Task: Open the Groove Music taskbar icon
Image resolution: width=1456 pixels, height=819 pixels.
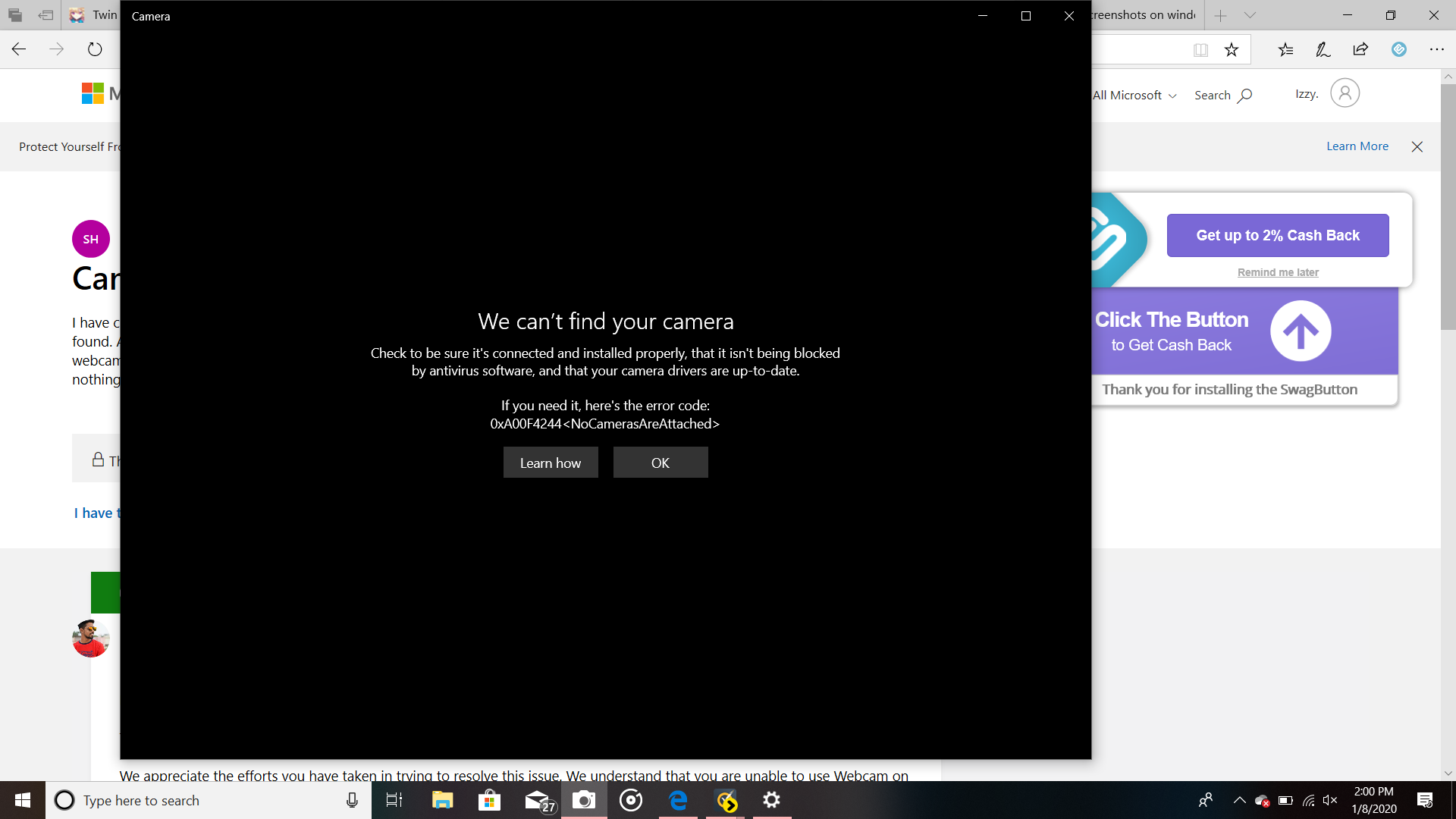Action: 631,800
